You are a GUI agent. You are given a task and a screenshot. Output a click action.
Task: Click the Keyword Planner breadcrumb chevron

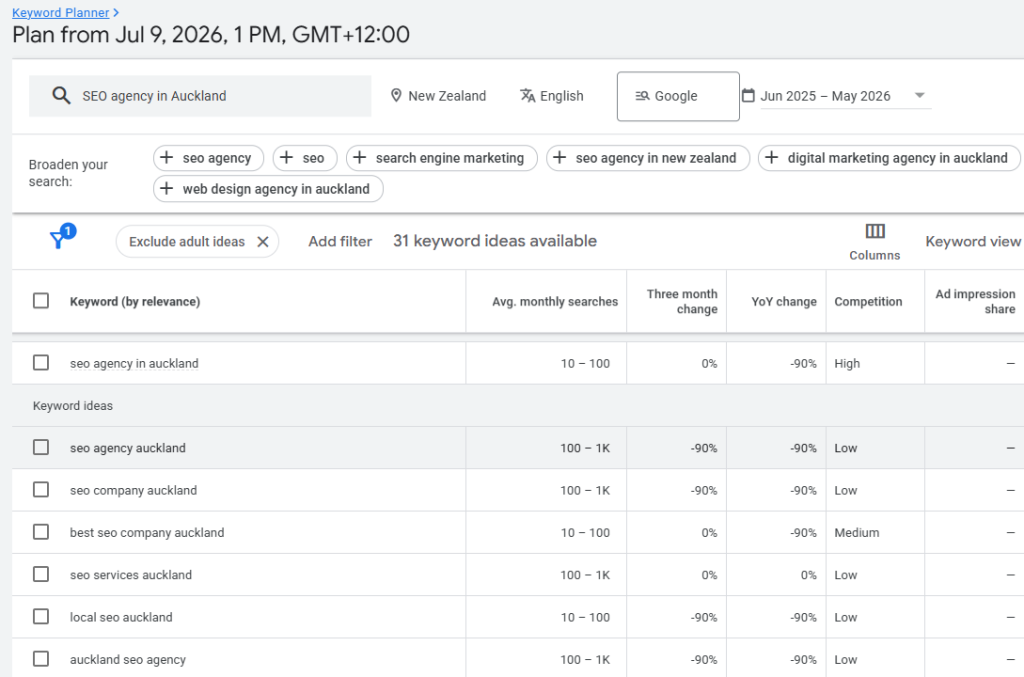click(116, 12)
